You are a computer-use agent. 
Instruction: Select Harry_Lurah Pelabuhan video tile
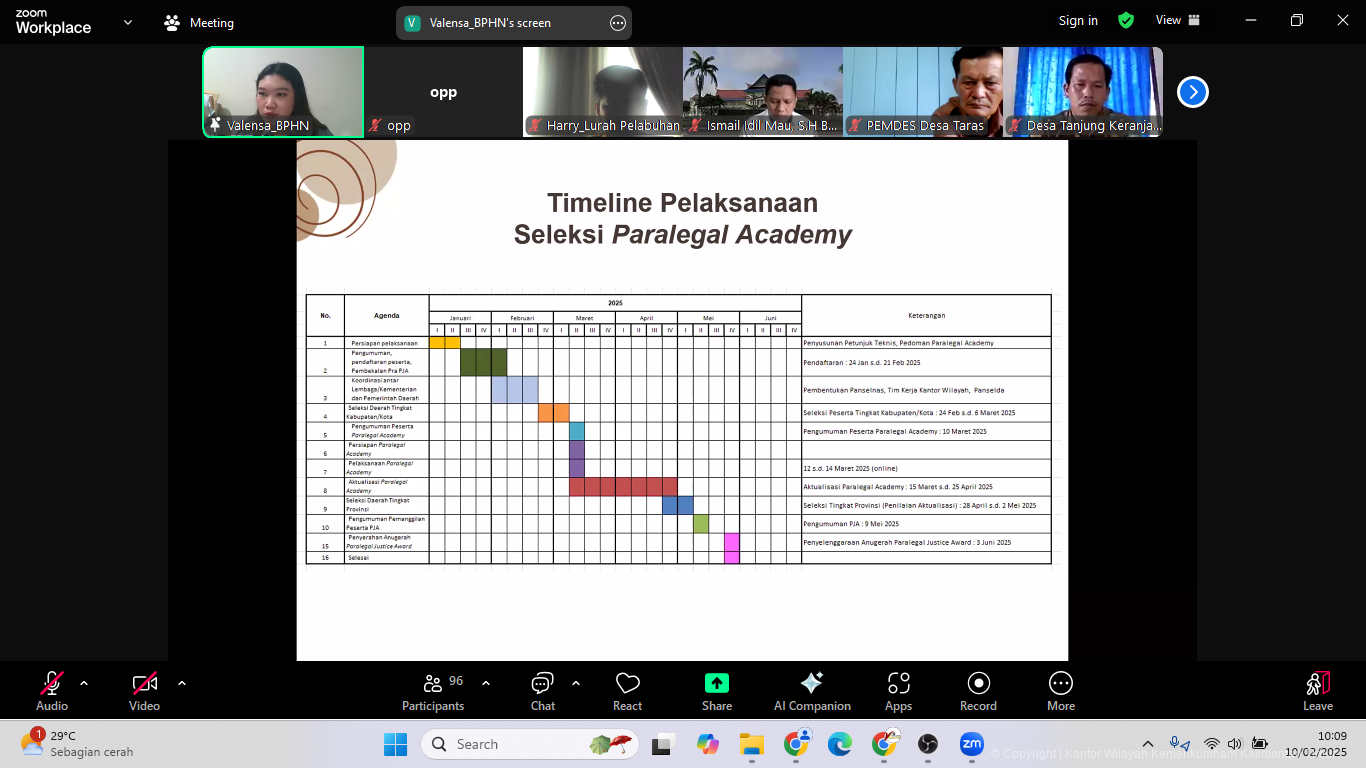(x=603, y=92)
